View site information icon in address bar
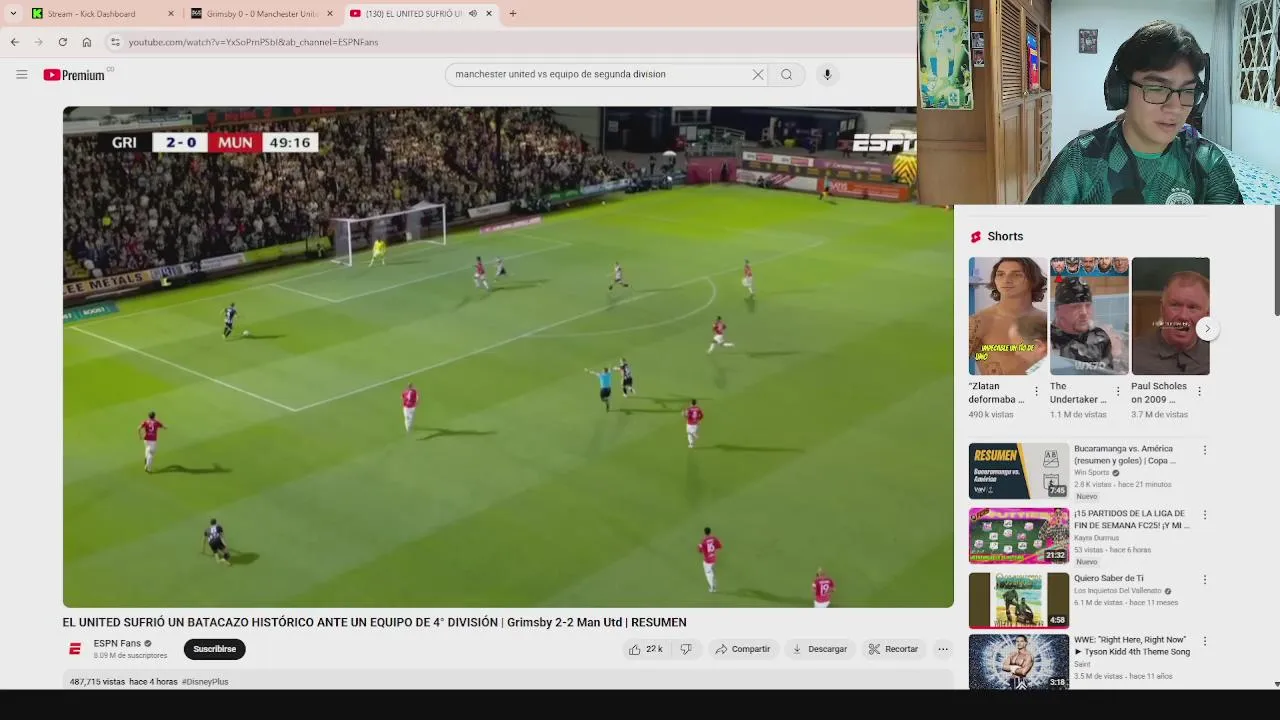This screenshot has height=720, width=1280. pos(115,42)
